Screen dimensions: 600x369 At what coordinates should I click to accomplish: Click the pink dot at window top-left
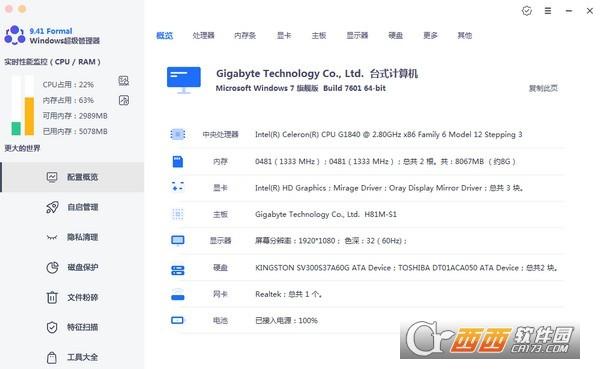(9, 8)
